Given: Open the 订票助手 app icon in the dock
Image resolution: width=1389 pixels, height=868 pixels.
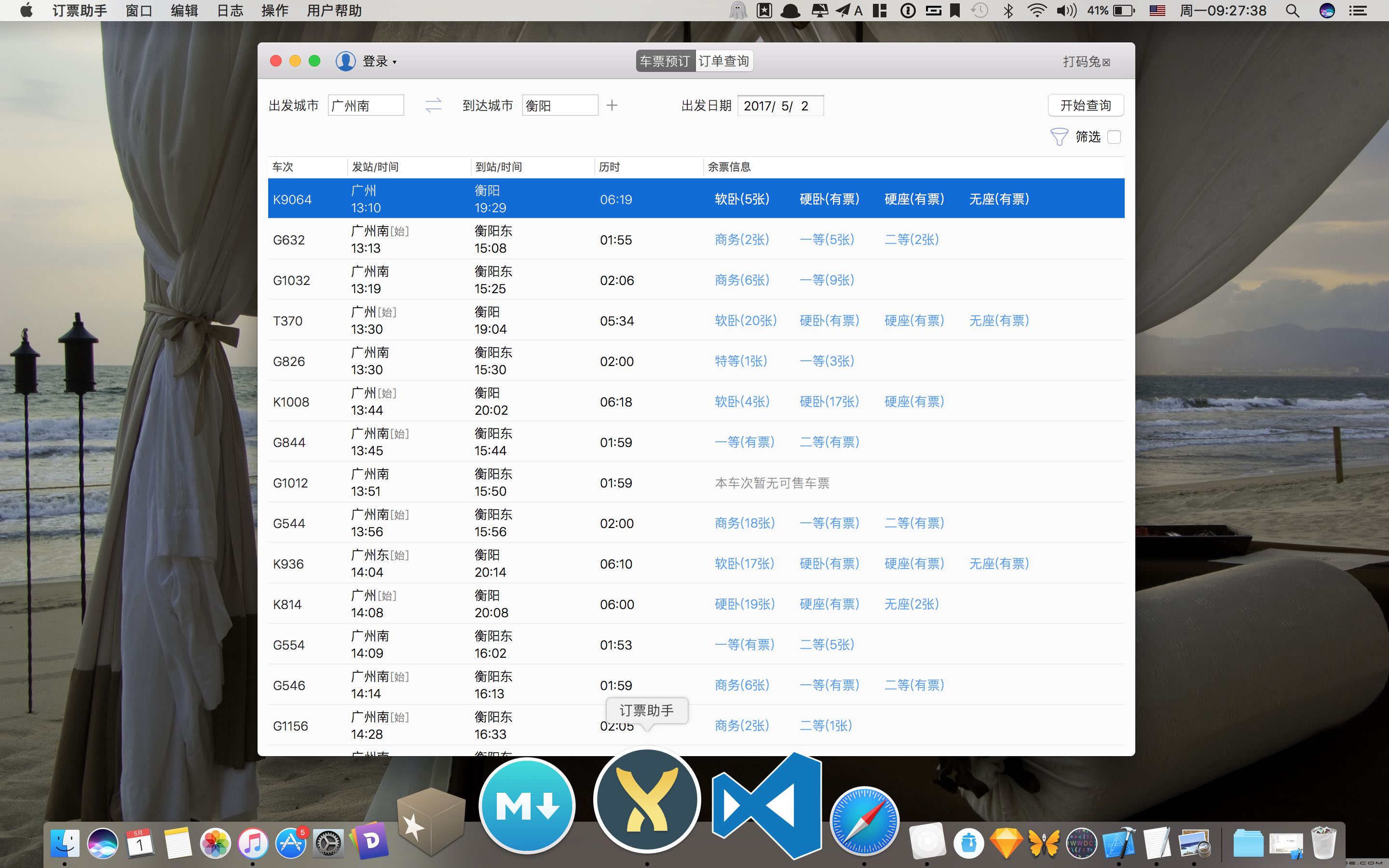Looking at the screenshot, I should [x=647, y=800].
